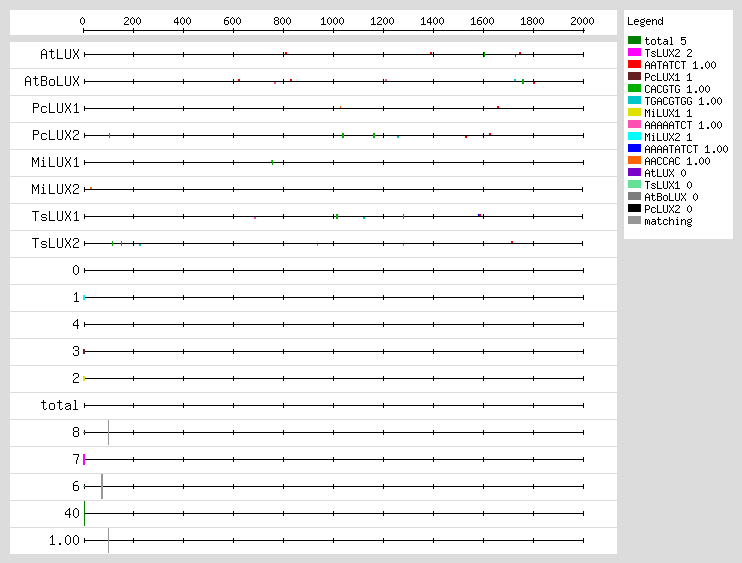
Task: Click the green 'total 5' legend swatch
Action: click(x=634, y=40)
